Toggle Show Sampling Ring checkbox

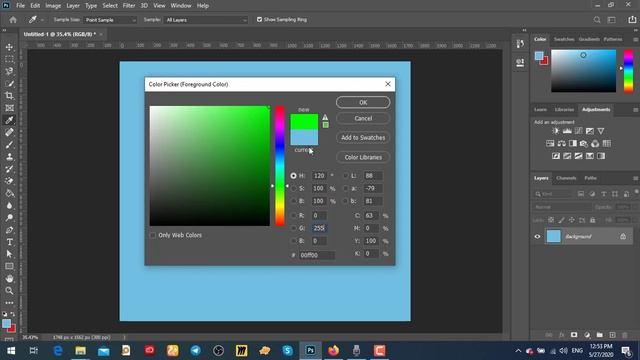point(259,20)
